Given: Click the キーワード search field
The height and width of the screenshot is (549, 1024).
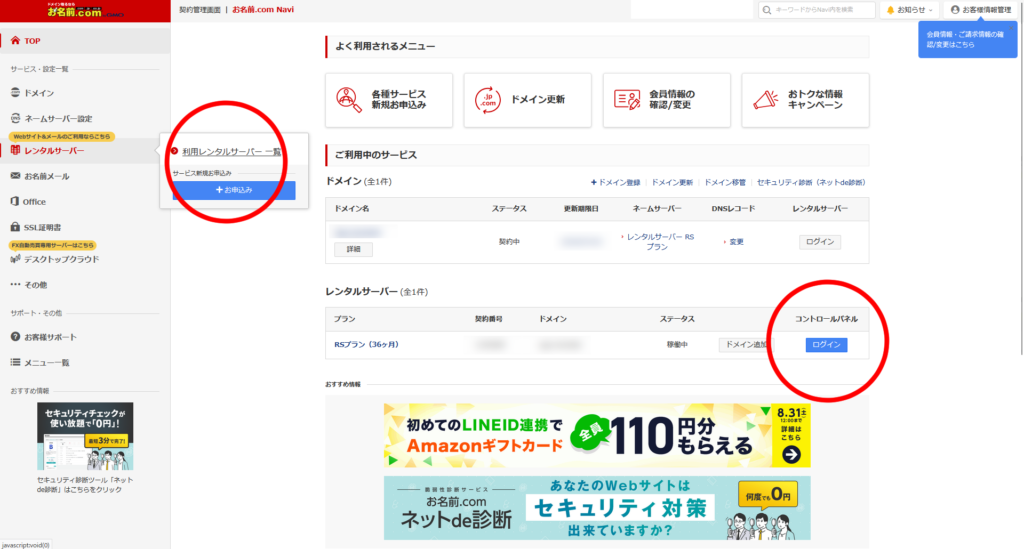Looking at the screenshot, I should click(820, 10).
